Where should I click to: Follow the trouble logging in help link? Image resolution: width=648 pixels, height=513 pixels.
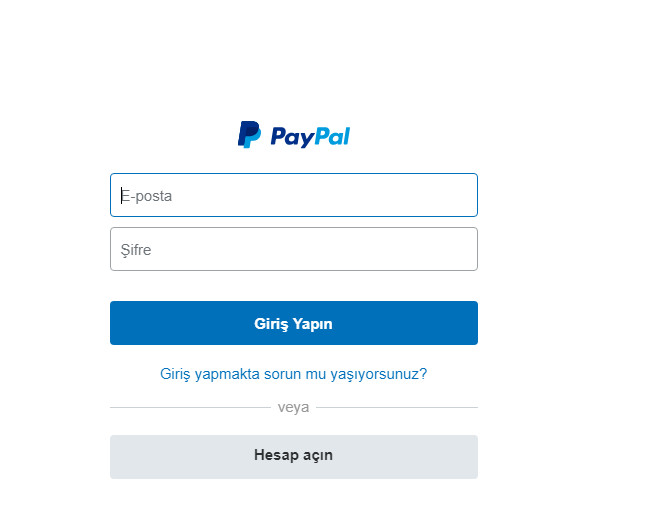click(x=293, y=374)
